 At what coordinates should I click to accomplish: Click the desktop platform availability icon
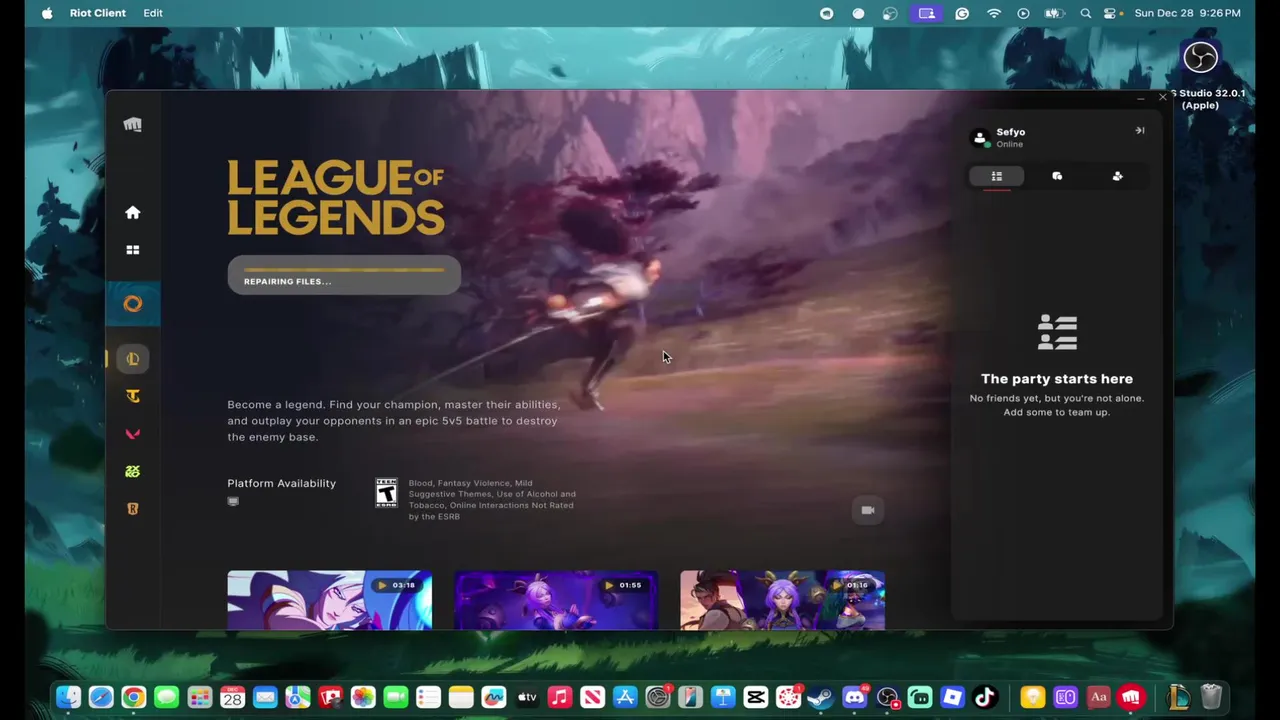pyautogui.click(x=233, y=501)
